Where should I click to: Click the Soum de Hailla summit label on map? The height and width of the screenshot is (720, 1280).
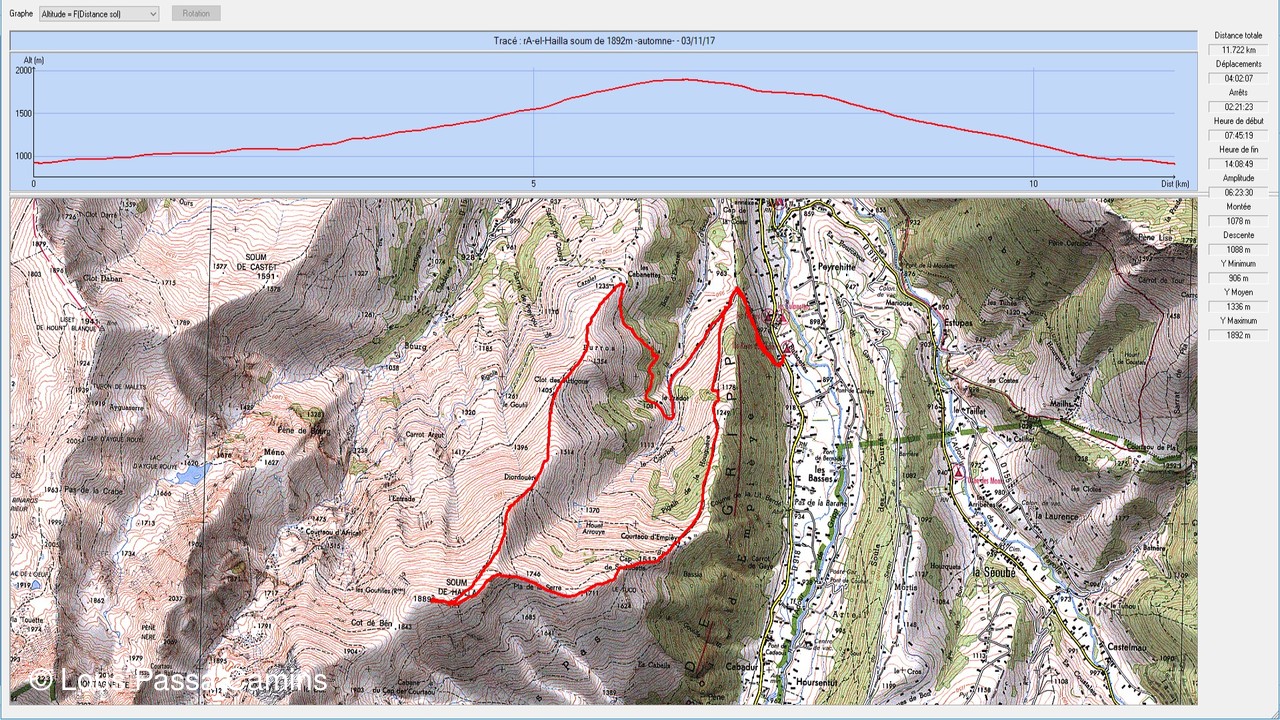pyautogui.click(x=458, y=588)
